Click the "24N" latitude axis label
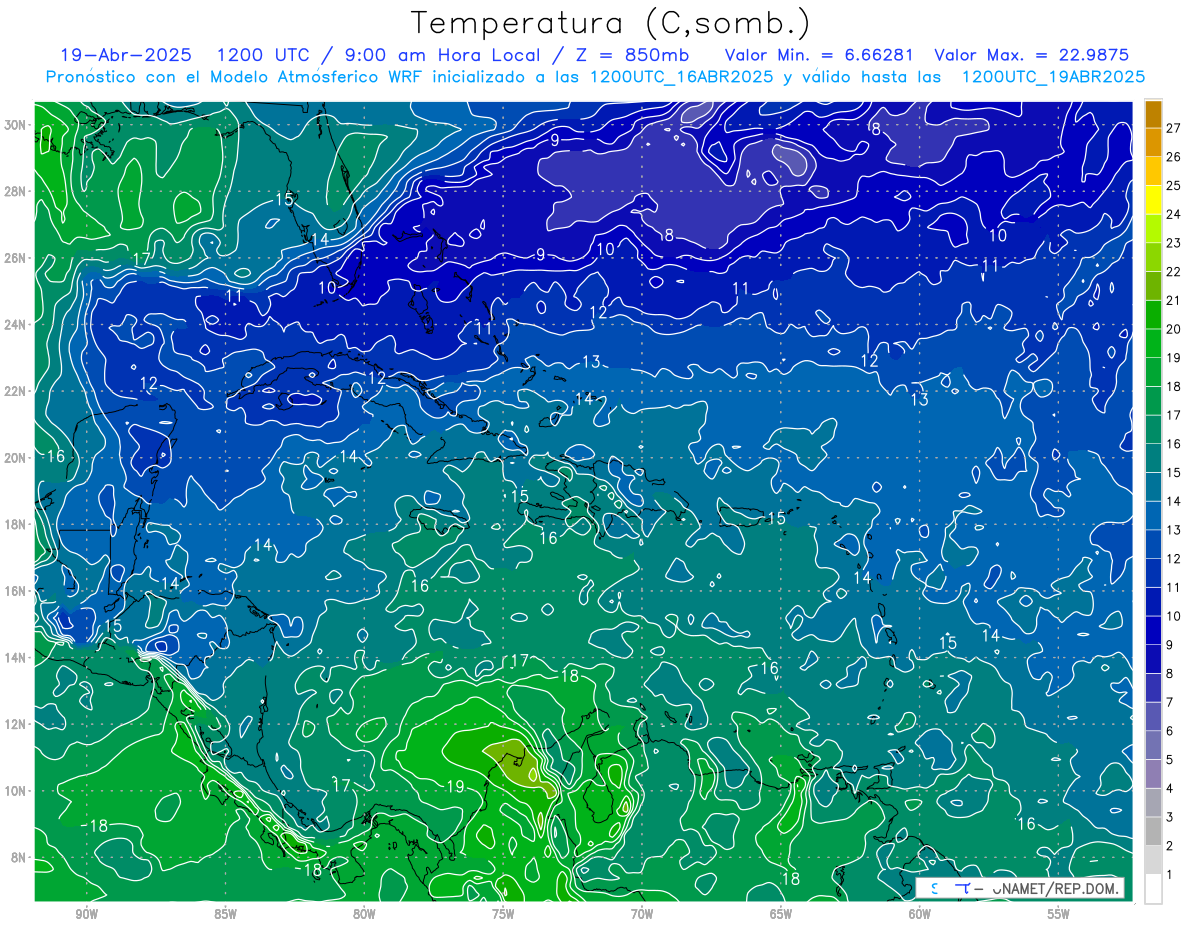Viewport: 1200px width, 927px height. tap(14, 325)
